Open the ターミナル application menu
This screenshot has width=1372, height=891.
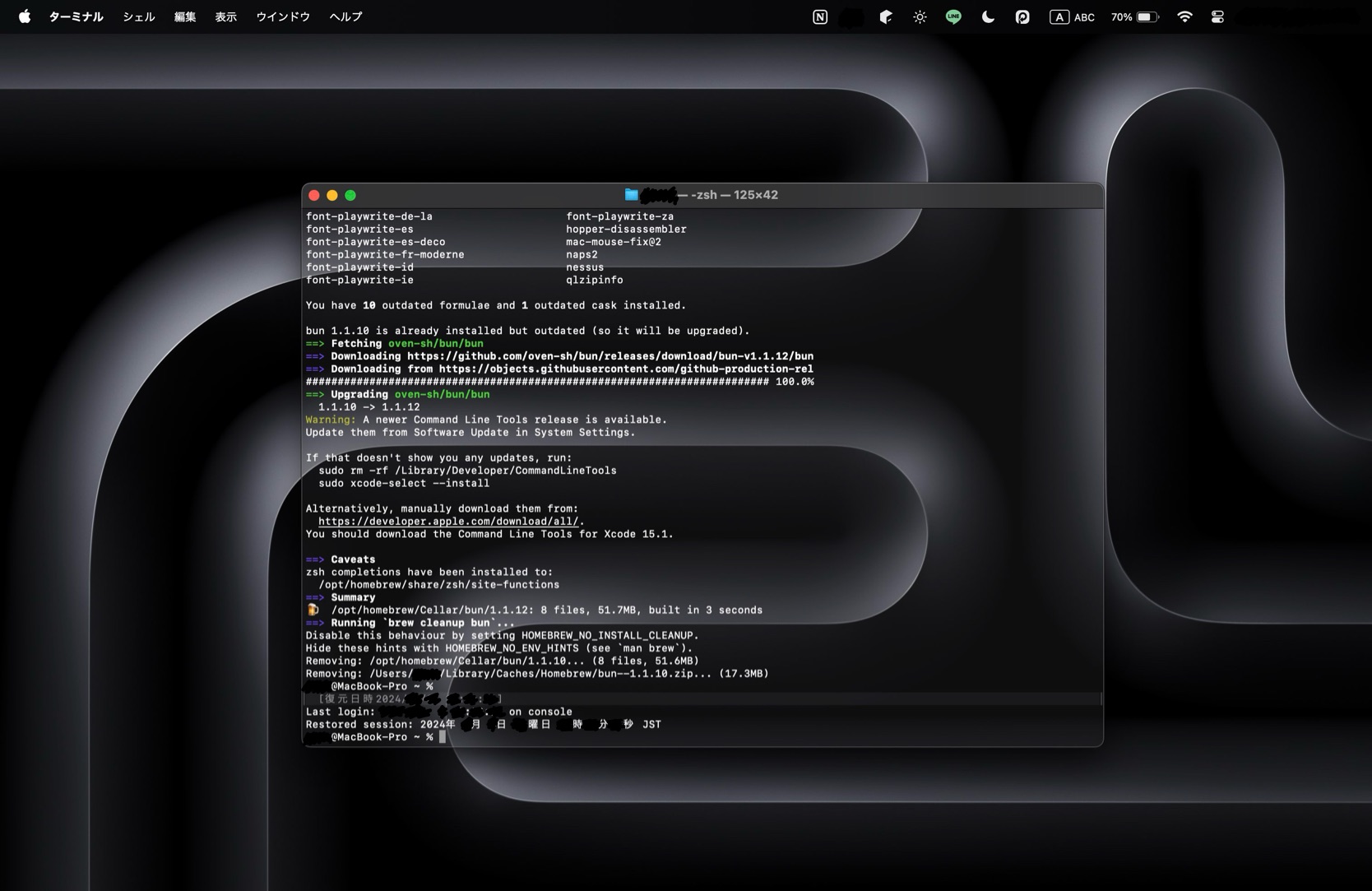(76, 16)
